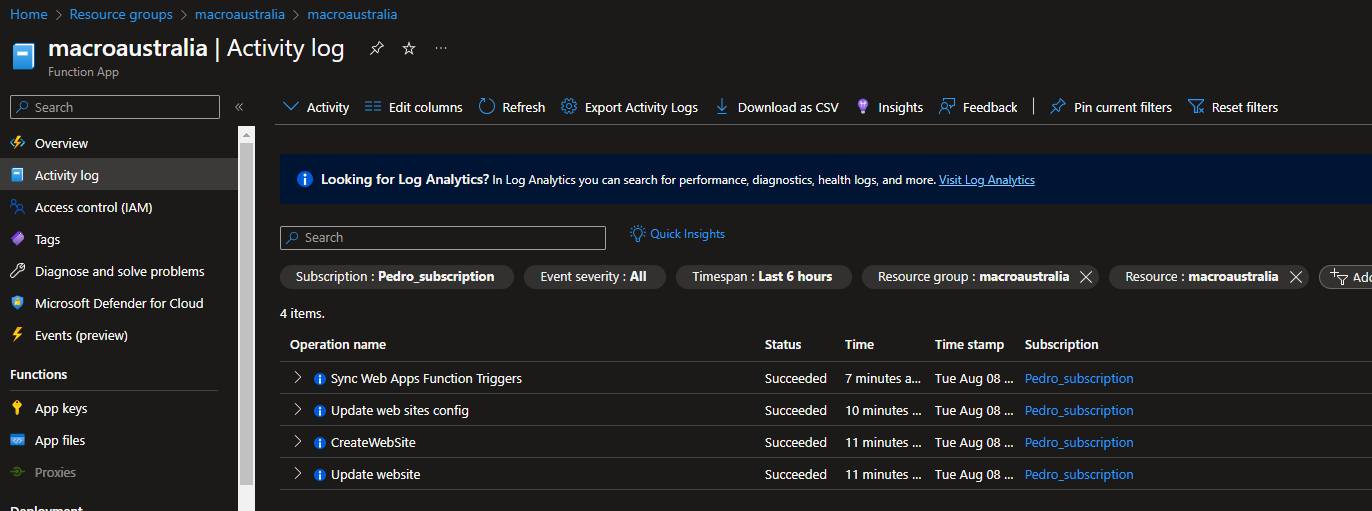Screen dimensions: 1372x511
Task: Expand the Update web sites config row
Action: pos(297,410)
